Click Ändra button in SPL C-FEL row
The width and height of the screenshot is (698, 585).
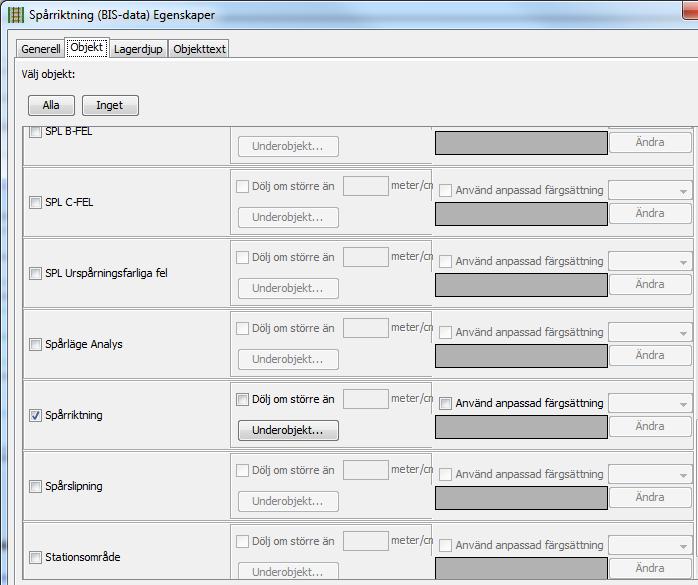(x=650, y=213)
